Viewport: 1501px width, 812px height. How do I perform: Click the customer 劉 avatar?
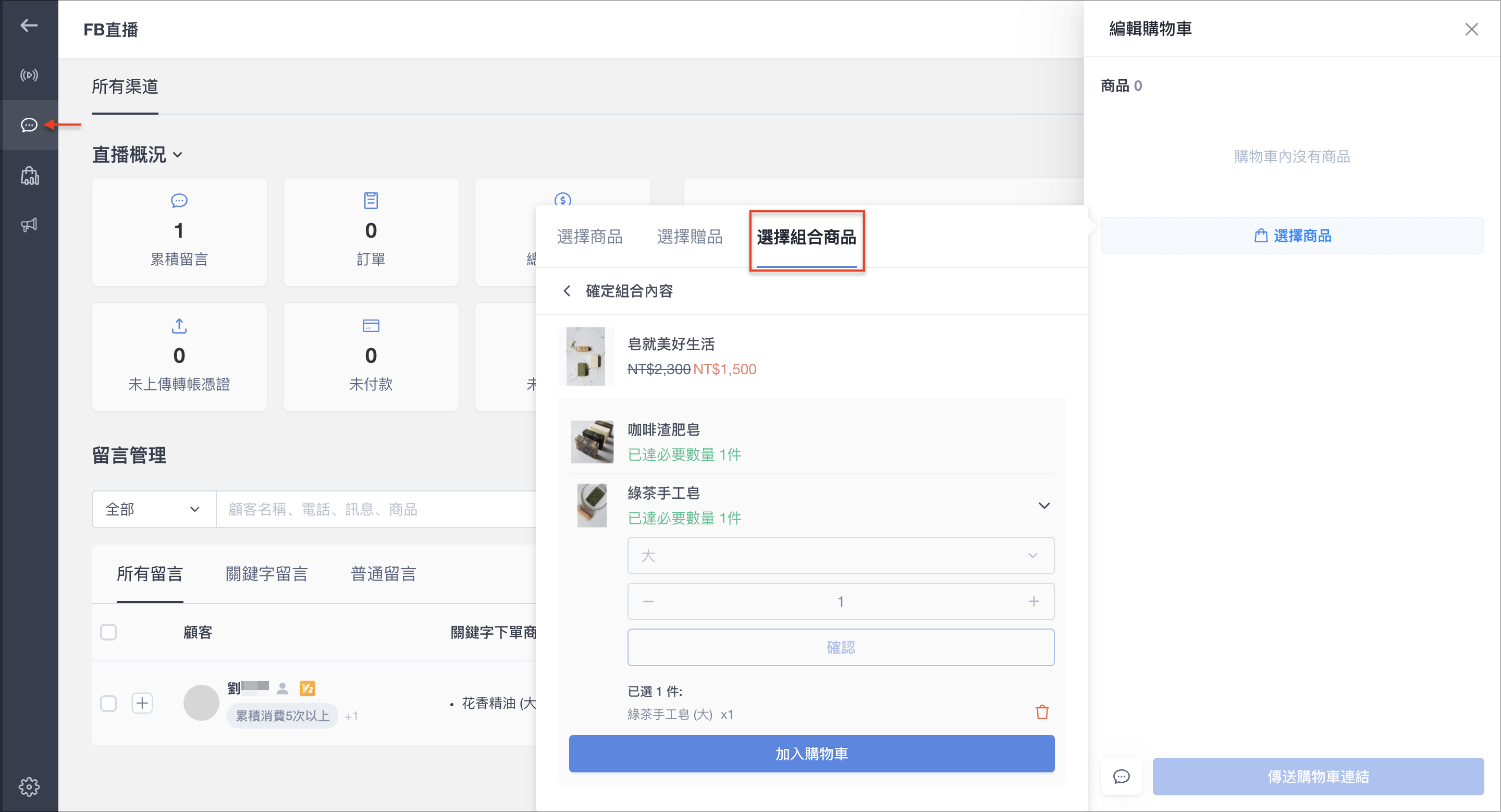pos(201,703)
